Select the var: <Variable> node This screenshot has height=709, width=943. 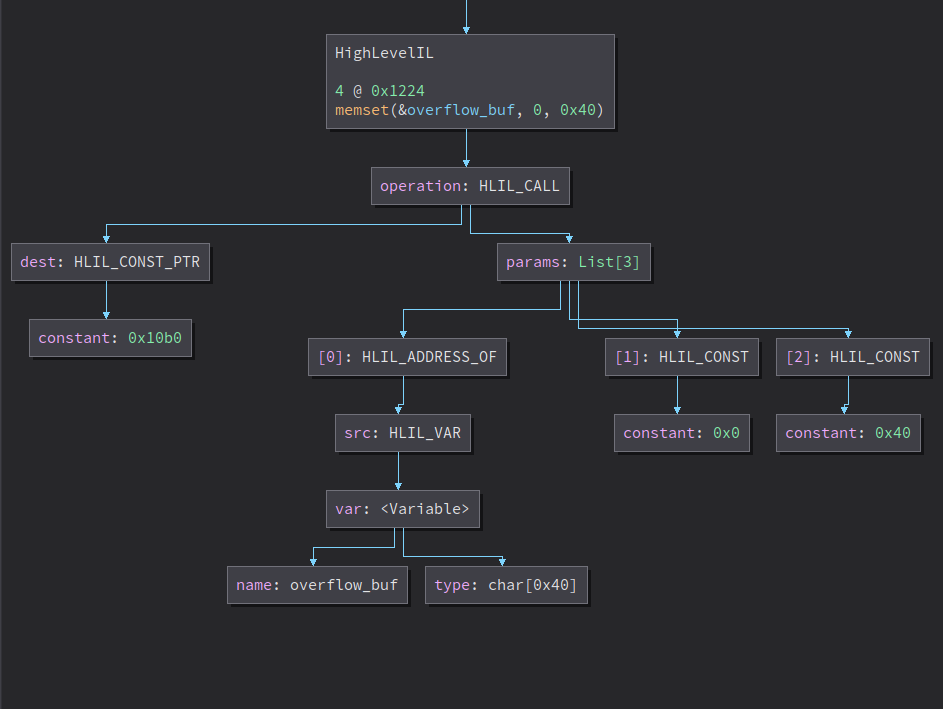coord(402,508)
